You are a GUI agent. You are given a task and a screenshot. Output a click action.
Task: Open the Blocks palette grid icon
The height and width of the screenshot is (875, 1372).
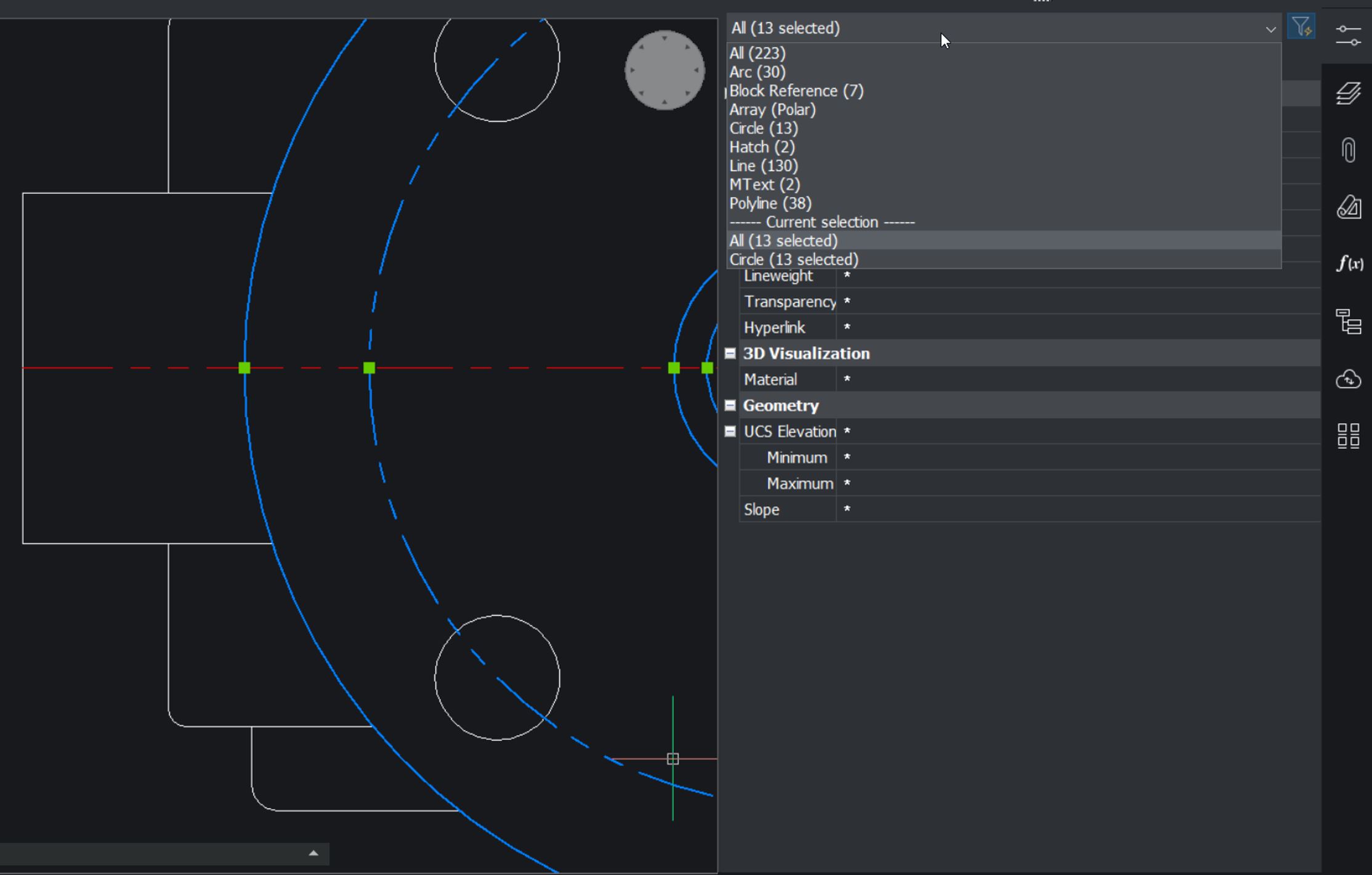1349,435
